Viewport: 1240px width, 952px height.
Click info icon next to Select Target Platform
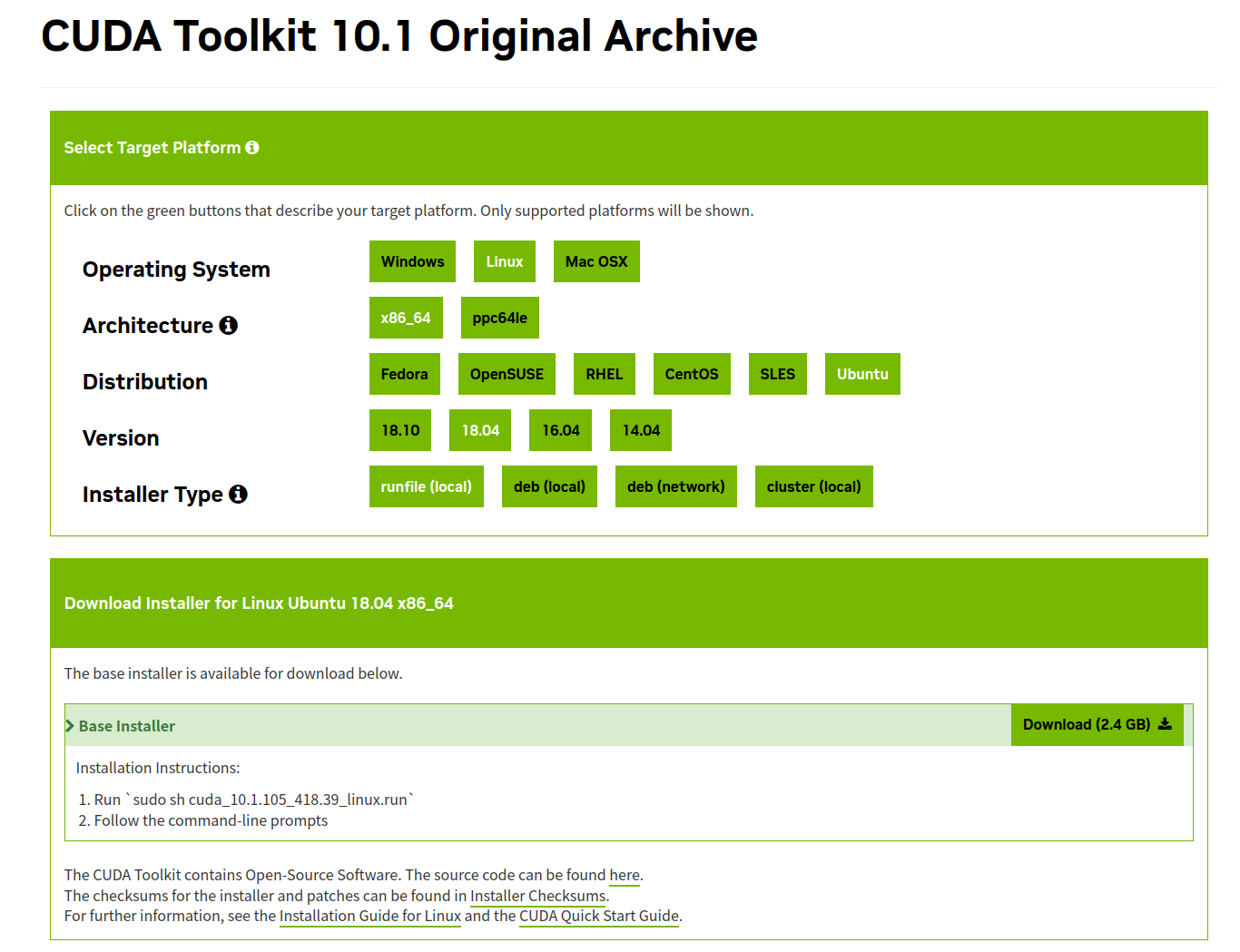(x=252, y=148)
